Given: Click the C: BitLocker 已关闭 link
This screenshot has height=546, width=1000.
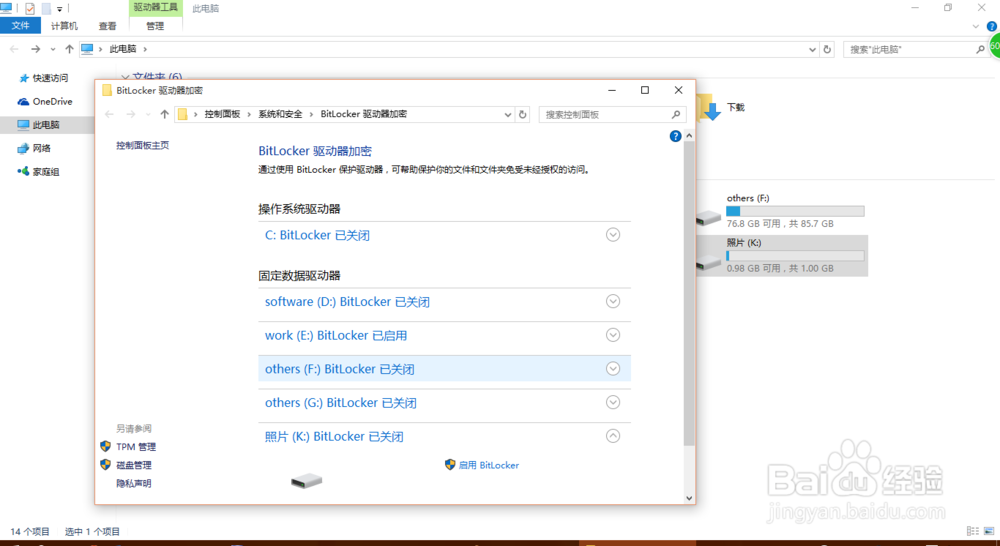Looking at the screenshot, I should [317, 235].
